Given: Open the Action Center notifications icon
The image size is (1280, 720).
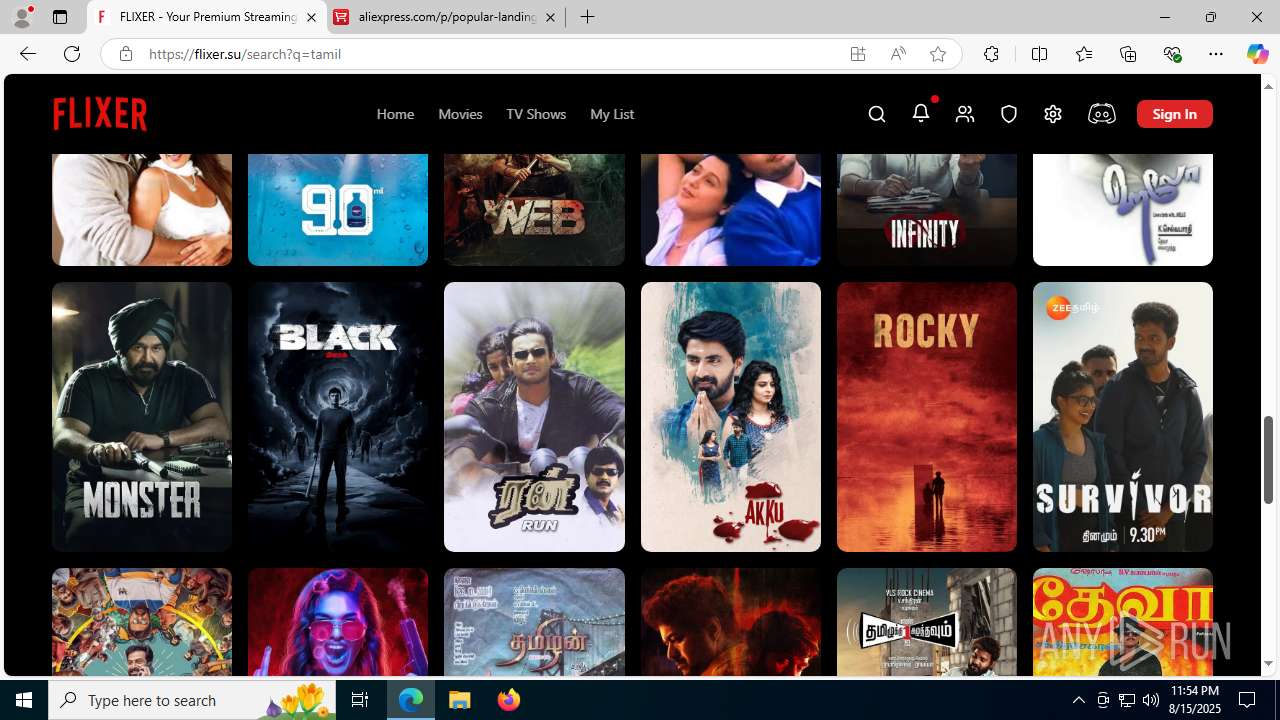Looking at the screenshot, I should (1248, 700).
